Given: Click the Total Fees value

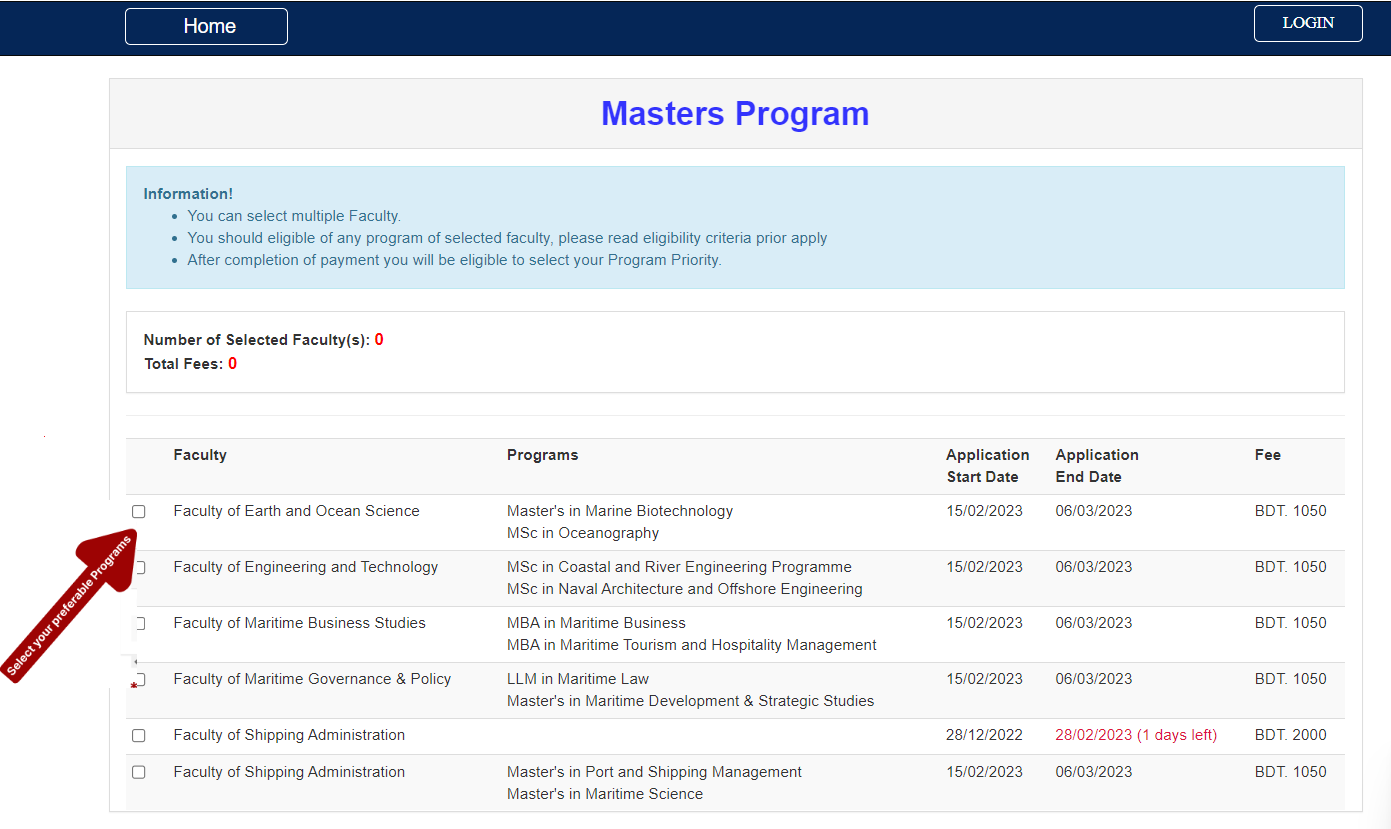Looking at the screenshot, I should tap(232, 364).
